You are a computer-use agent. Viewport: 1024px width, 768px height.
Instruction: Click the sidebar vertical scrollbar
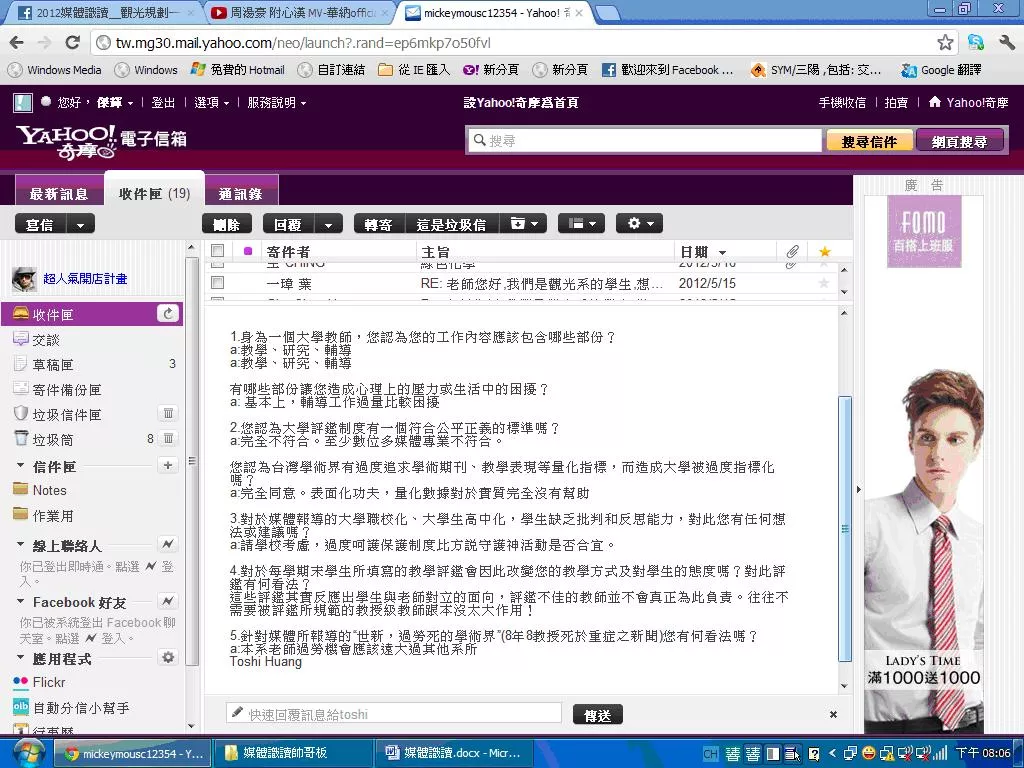(191, 461)
